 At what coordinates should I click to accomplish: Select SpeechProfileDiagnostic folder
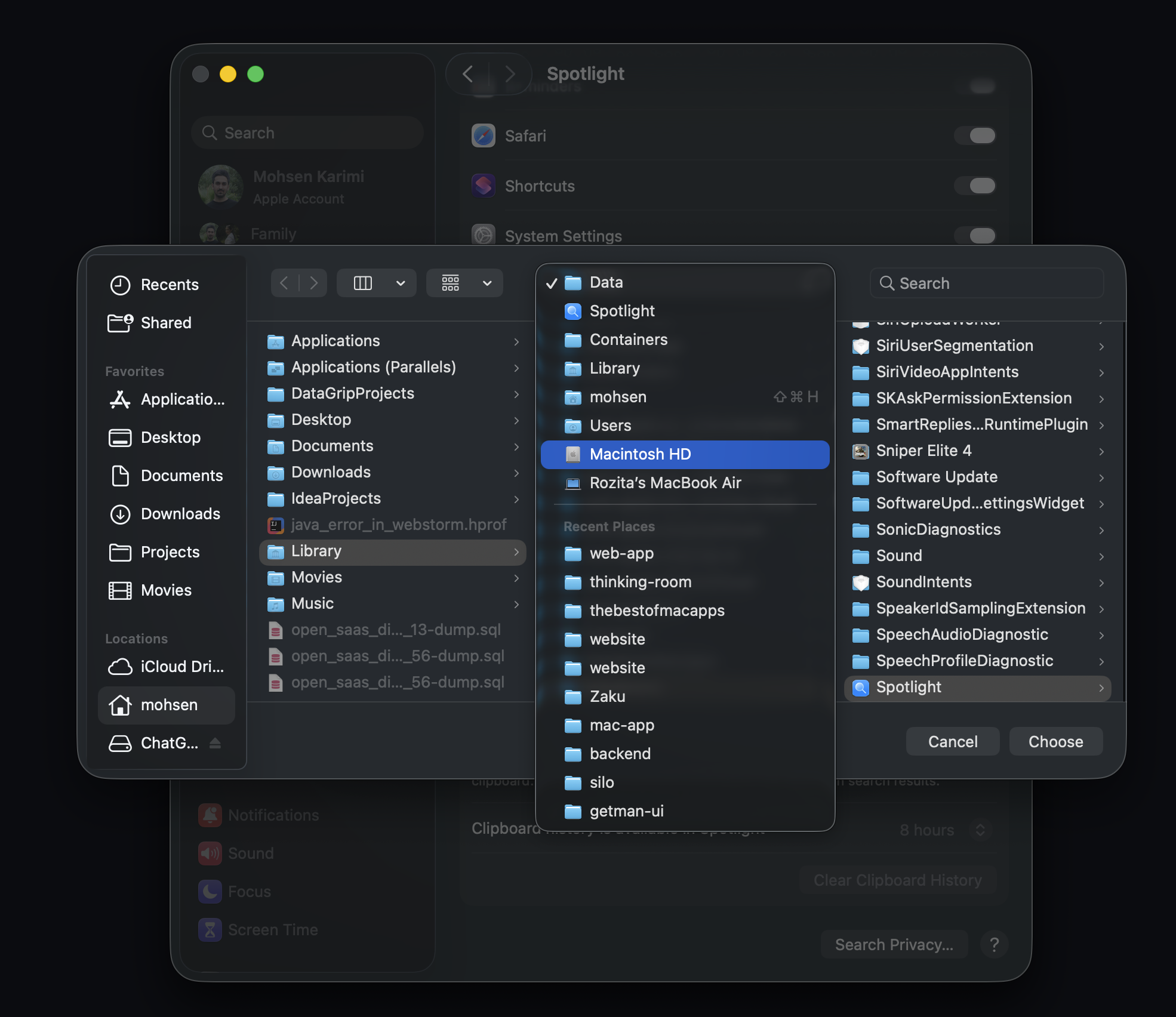click(978, 661)
